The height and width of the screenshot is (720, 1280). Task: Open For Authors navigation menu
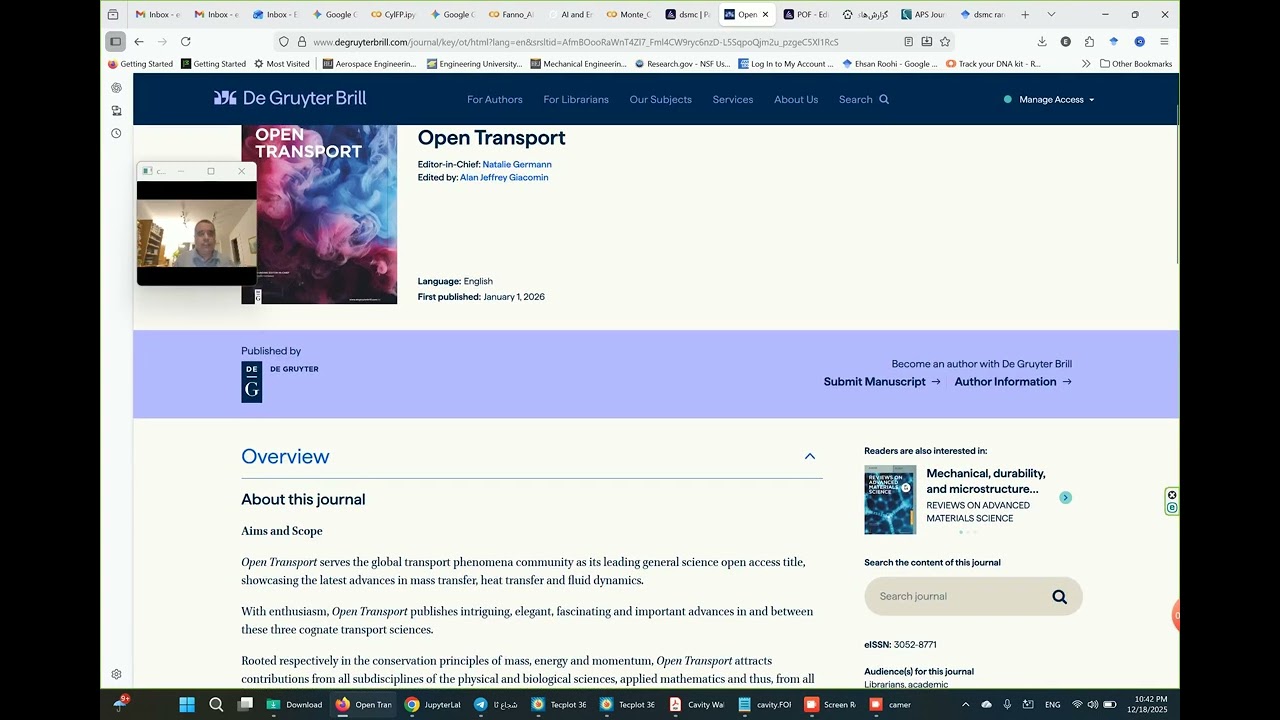(495, 100)
